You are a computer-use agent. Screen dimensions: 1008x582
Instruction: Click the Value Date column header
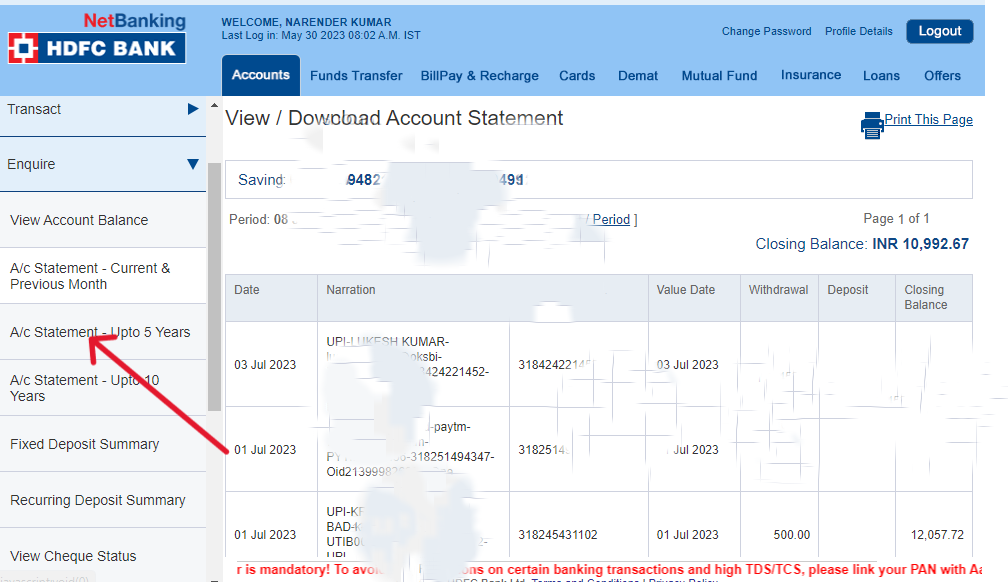[694, 298]
